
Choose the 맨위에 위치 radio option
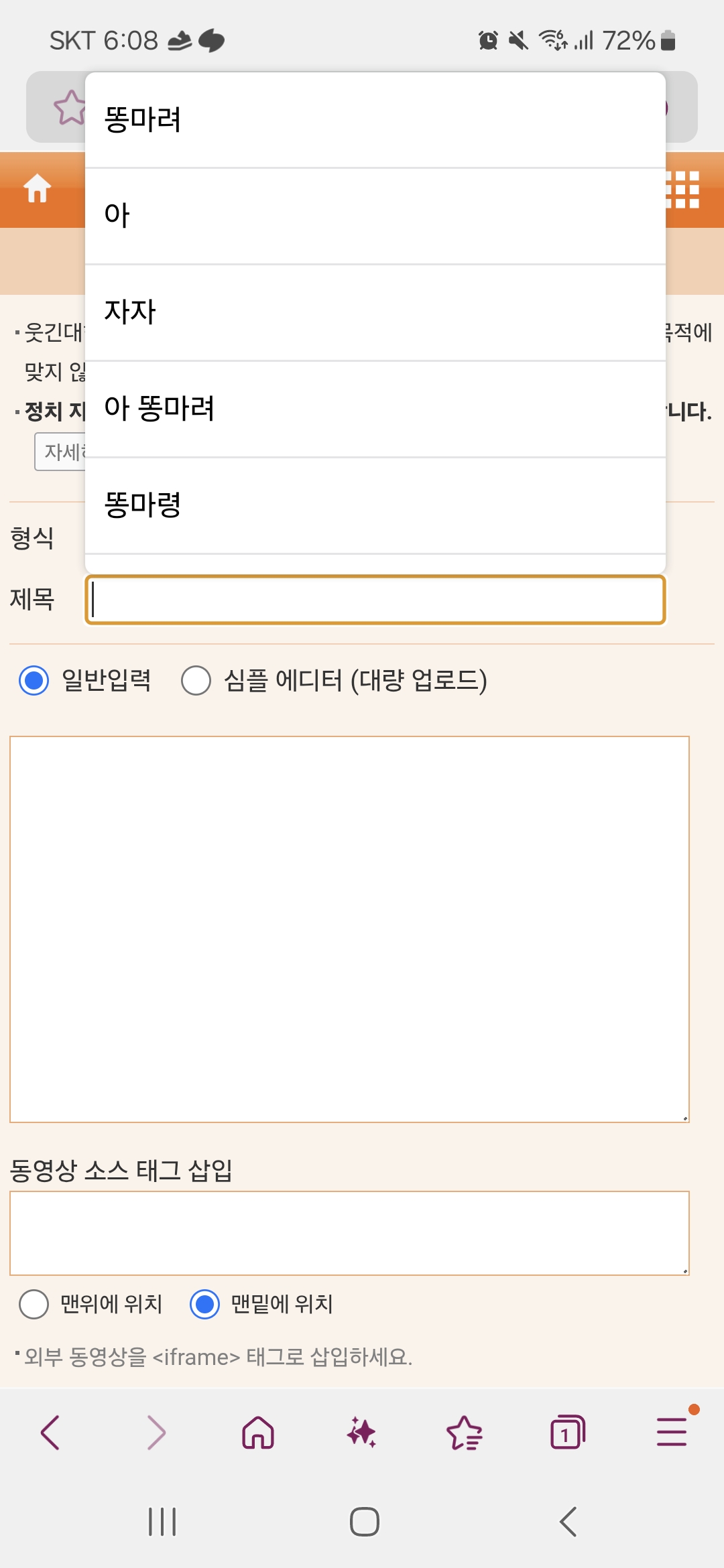[34, 1304]
